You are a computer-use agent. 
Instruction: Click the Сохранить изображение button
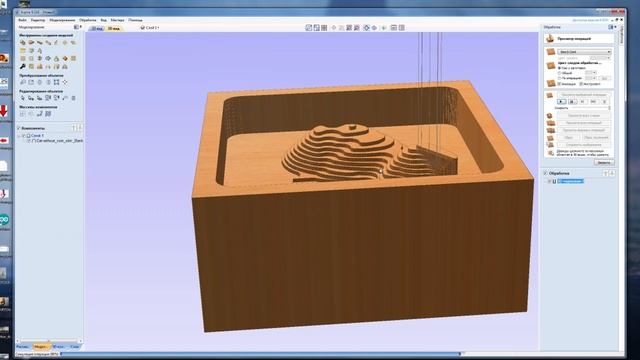(x=584, y=144)
